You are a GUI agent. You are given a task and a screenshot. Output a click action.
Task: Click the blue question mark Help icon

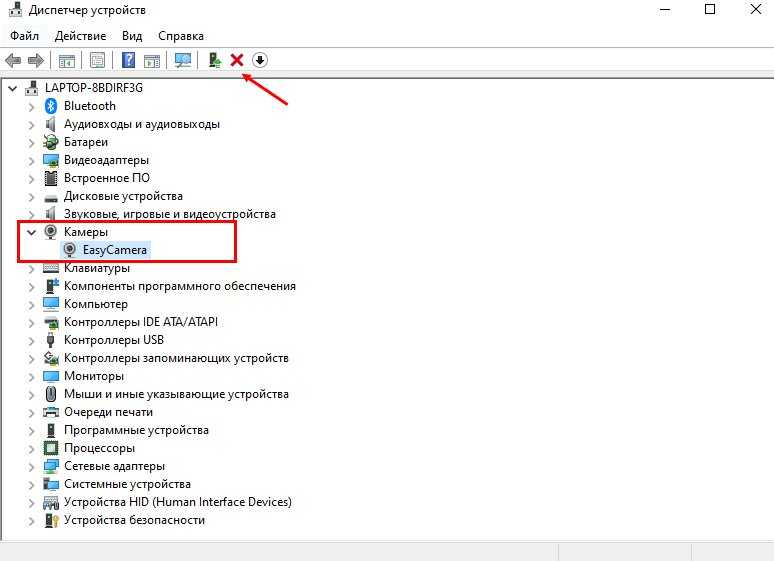point(128,60)
